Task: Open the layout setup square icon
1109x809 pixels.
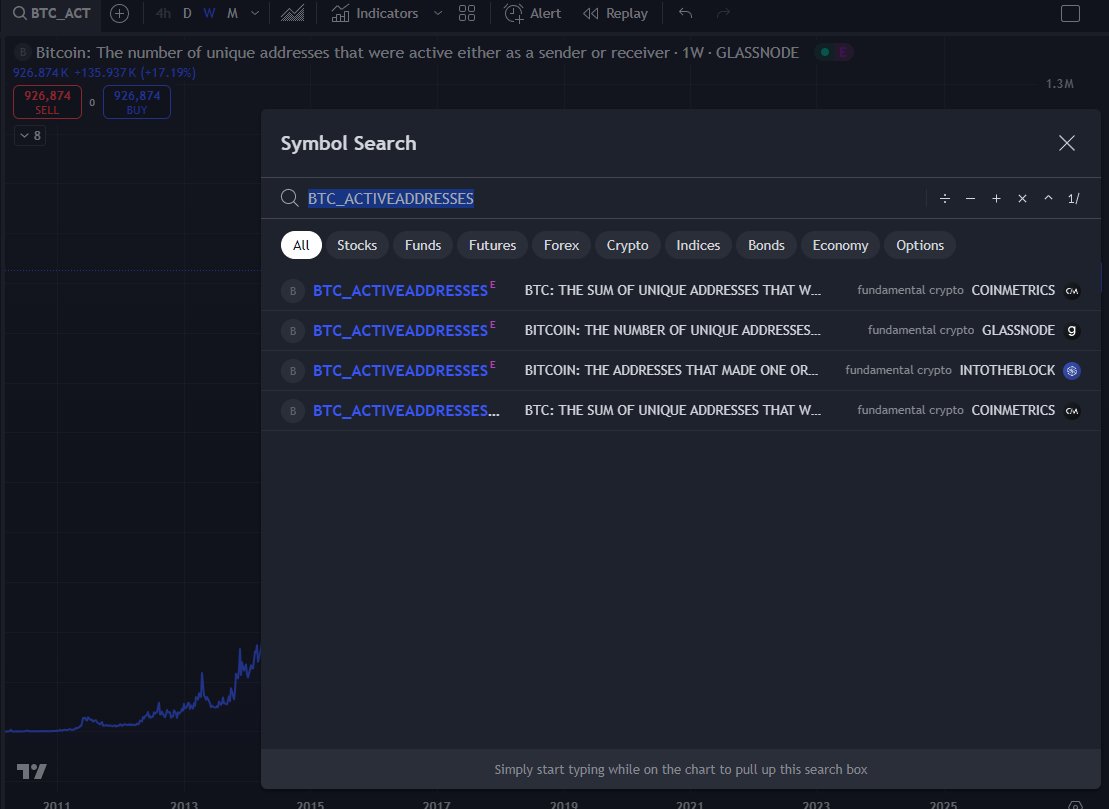Action: pyautogui.click(x=1070, y=13)
